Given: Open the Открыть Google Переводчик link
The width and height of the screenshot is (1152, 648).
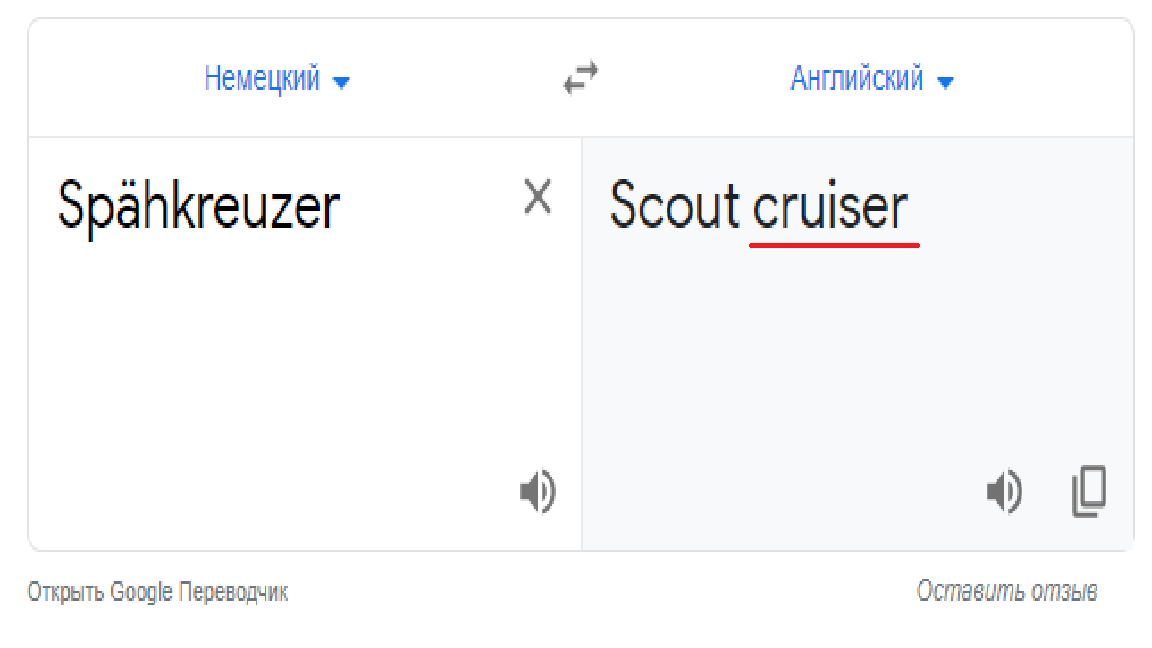Looking at the screenshot, I should (x=158, y=591).
